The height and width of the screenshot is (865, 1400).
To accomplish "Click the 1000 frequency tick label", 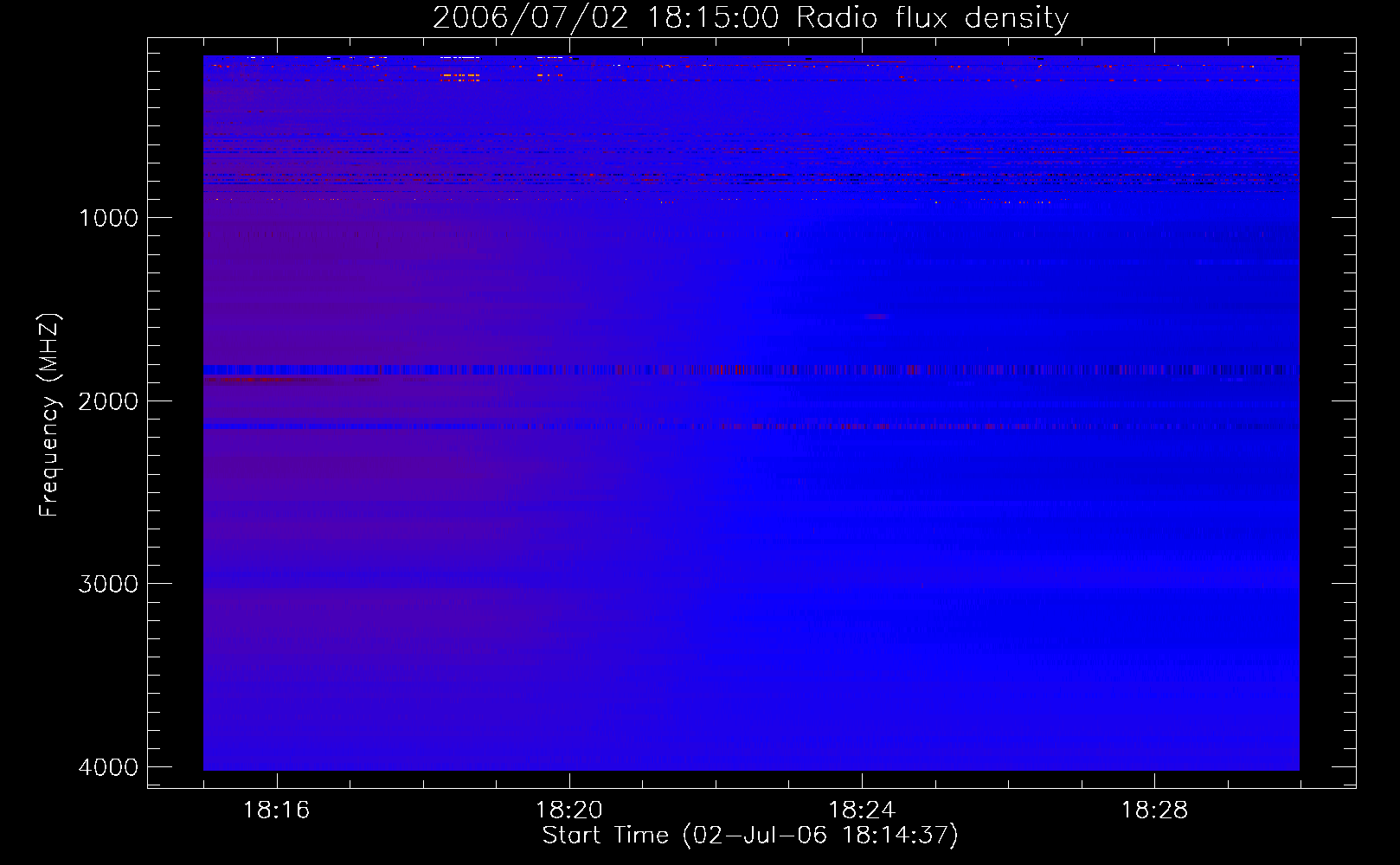I will (108, 218).
